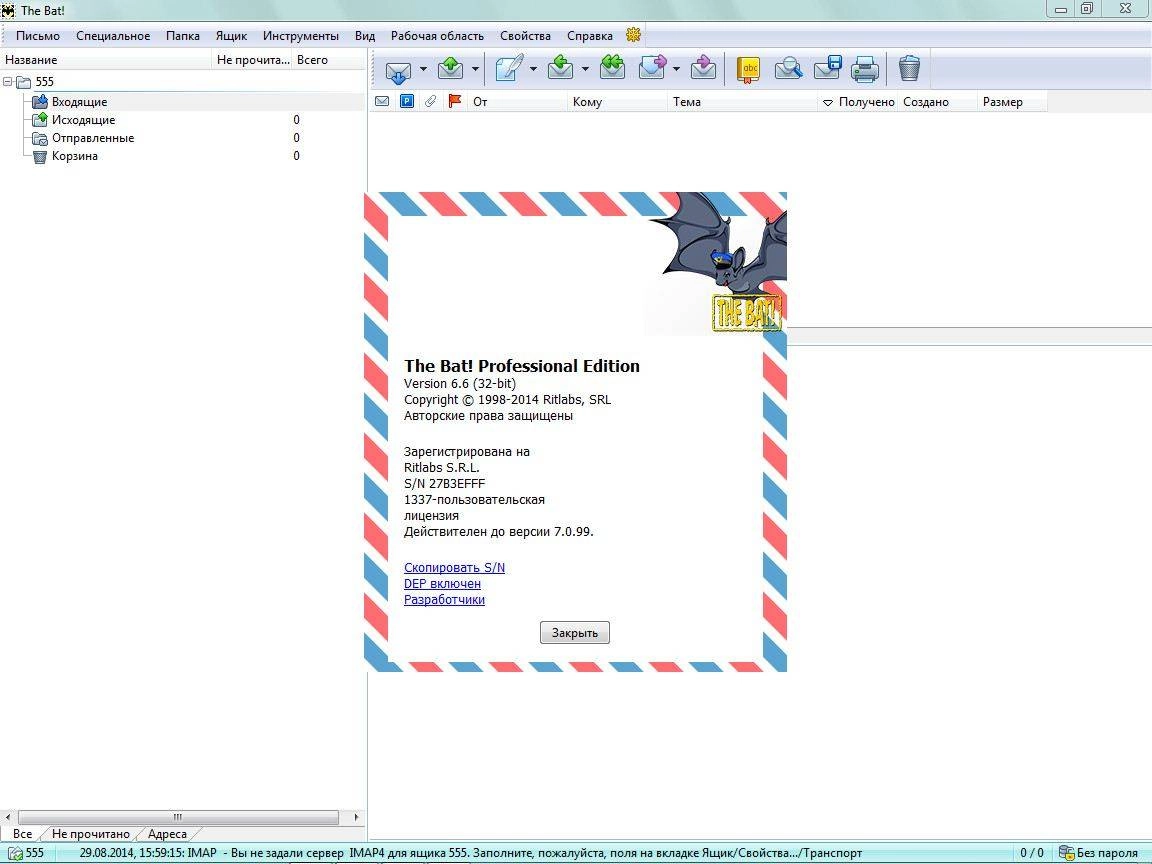The image size is (1152, 864).
Task: Open the dropdown arrow beside the Reply icon
Action: tap(586, 69)
